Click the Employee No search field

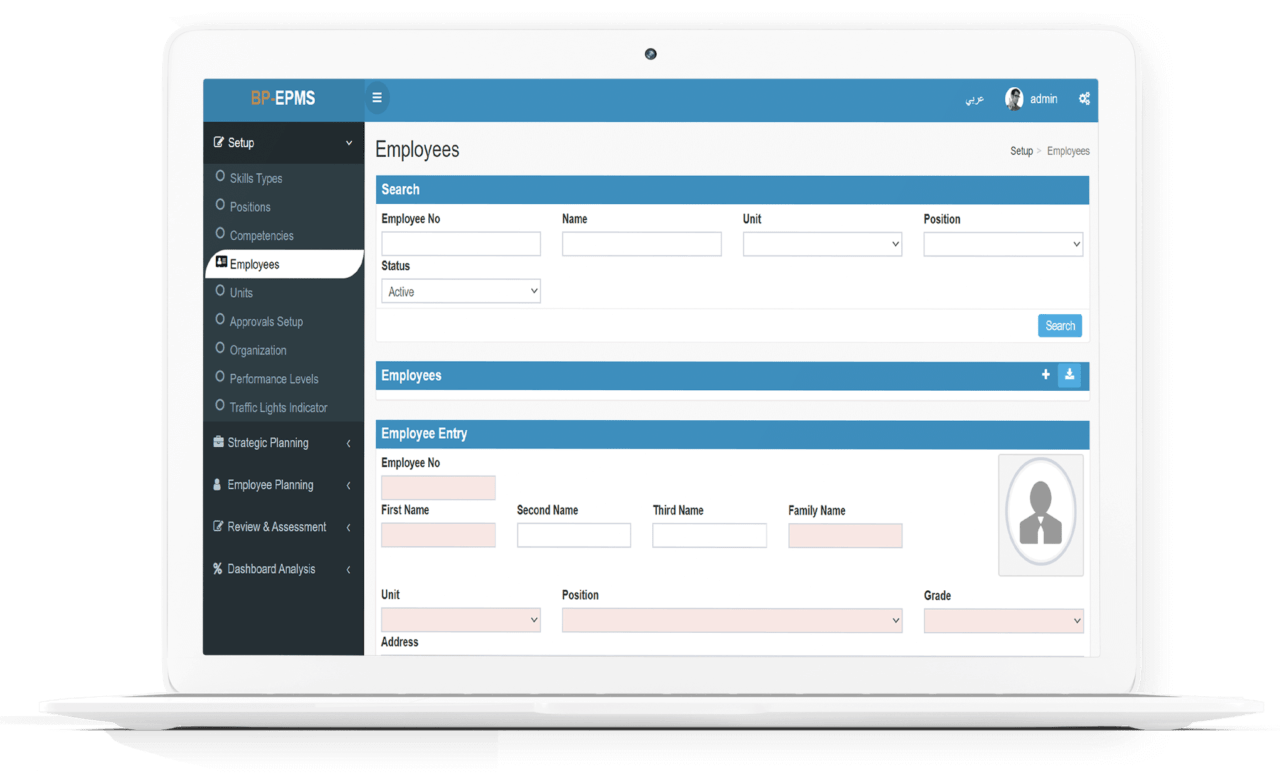click(460, 243)
